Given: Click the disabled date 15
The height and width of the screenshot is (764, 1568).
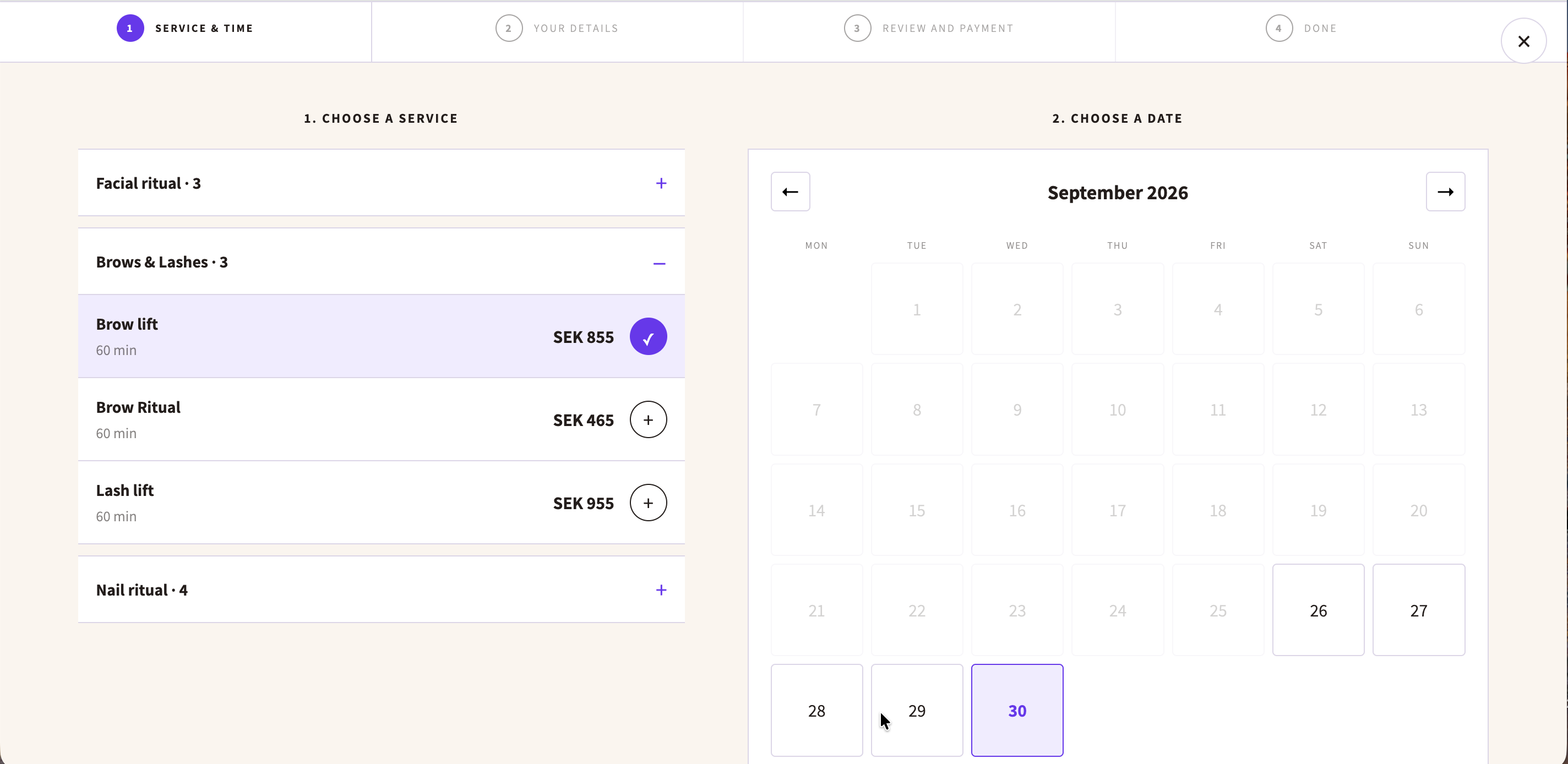Looking at the screenshot, I should (917, 510).
